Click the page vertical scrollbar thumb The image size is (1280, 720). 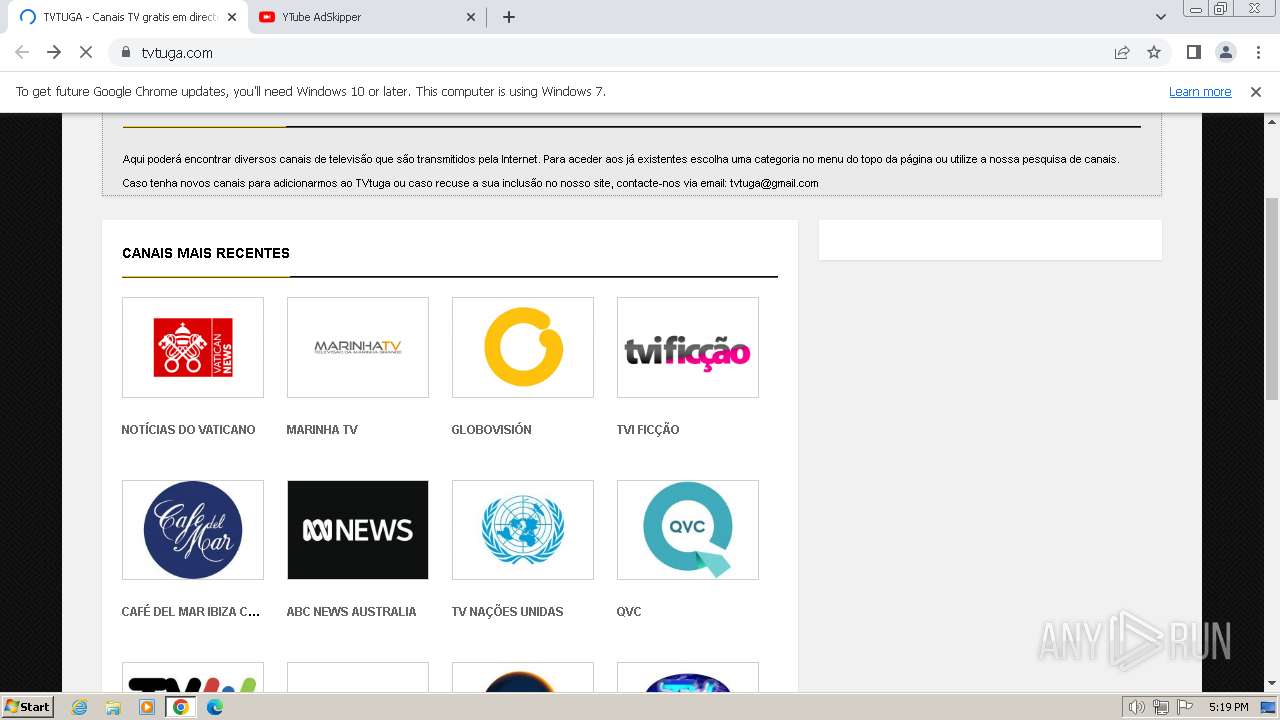tap(1272, 298)
